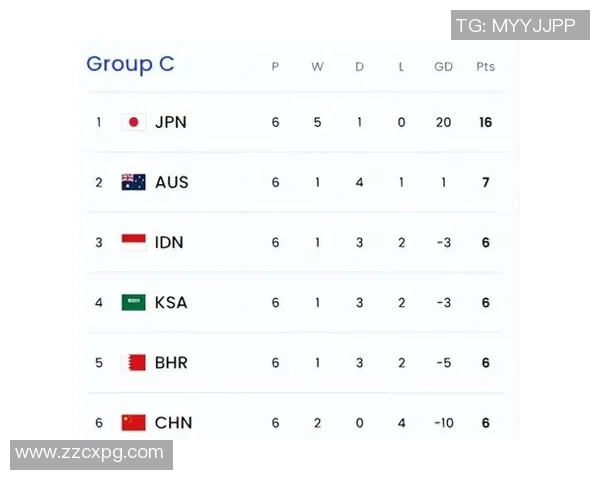Viewport: 600px width, 480px height.
Task: Click the www.zzcxpg.com watermark link
Action: point(90,453)
